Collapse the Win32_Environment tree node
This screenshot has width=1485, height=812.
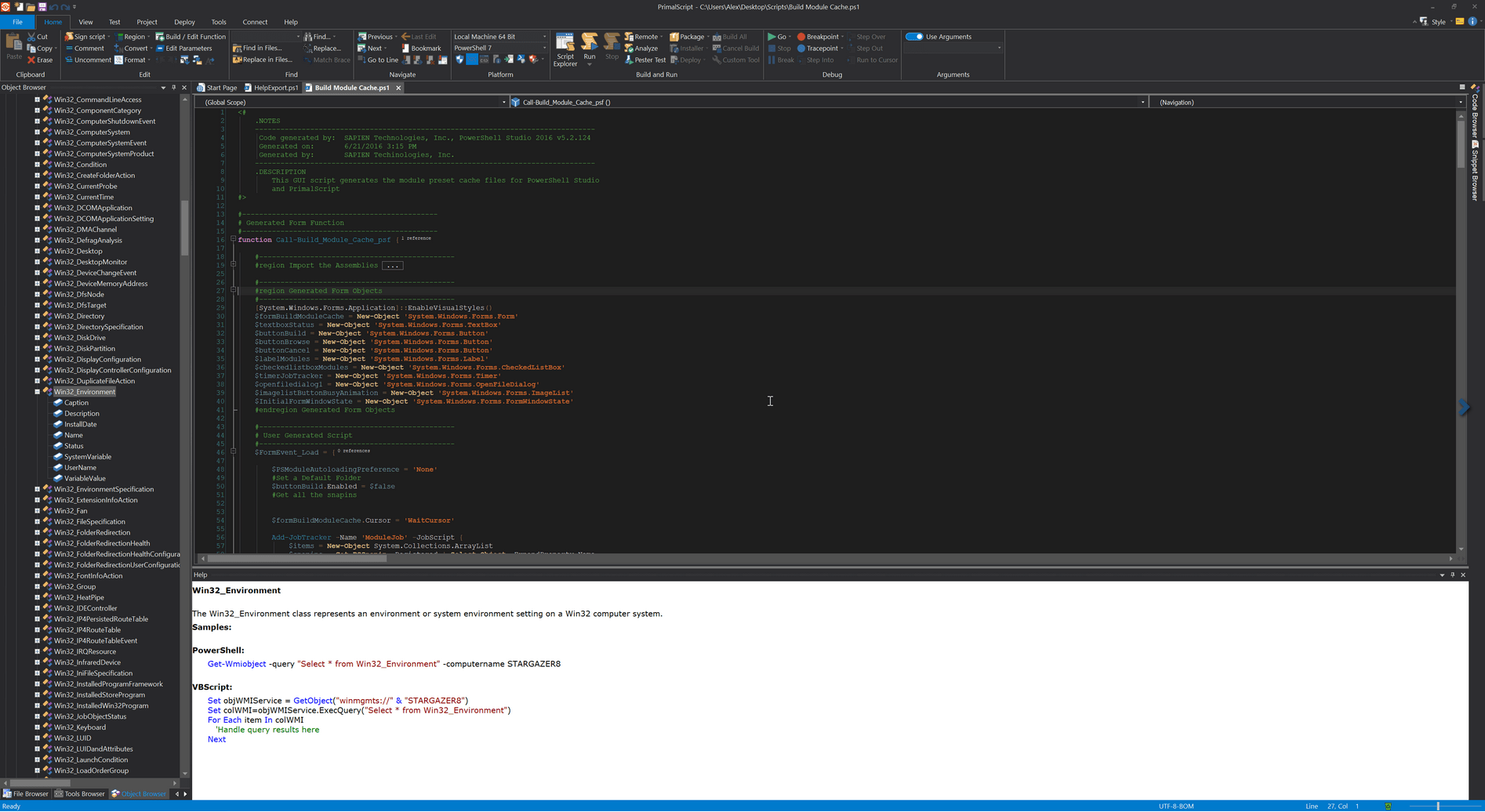(x=37, y=392)
